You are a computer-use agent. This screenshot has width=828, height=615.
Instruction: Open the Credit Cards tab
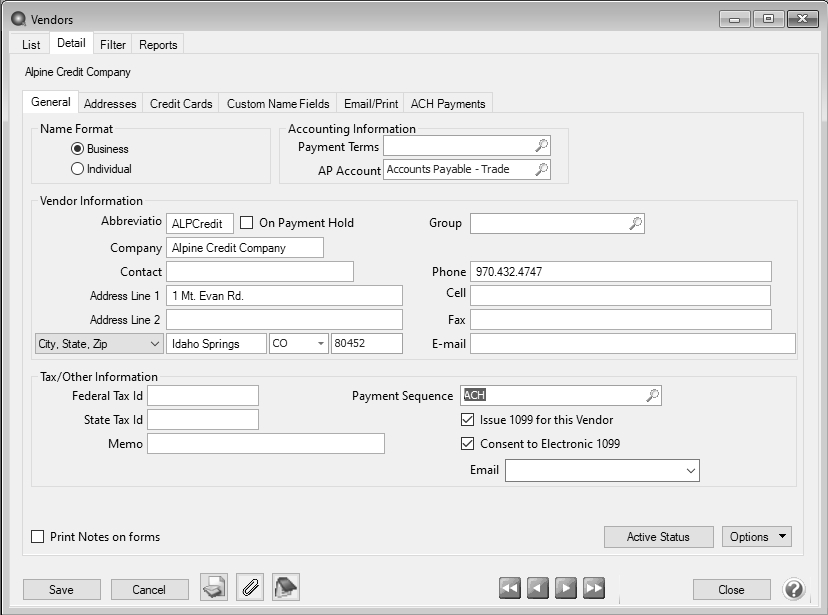[x=181, y=103]
